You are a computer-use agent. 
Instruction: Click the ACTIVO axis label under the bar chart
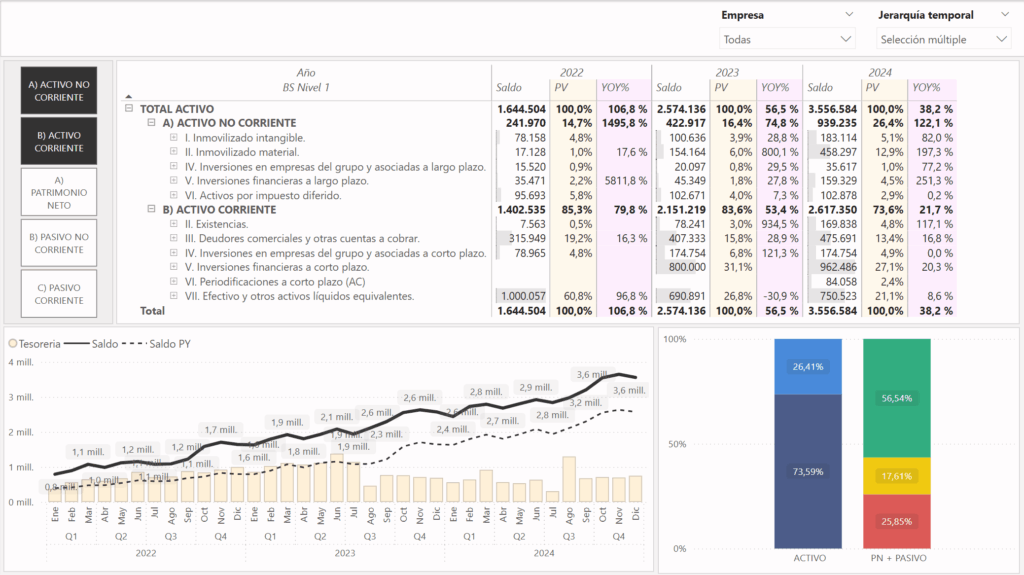pyautogui.click(x=809, y=558)
